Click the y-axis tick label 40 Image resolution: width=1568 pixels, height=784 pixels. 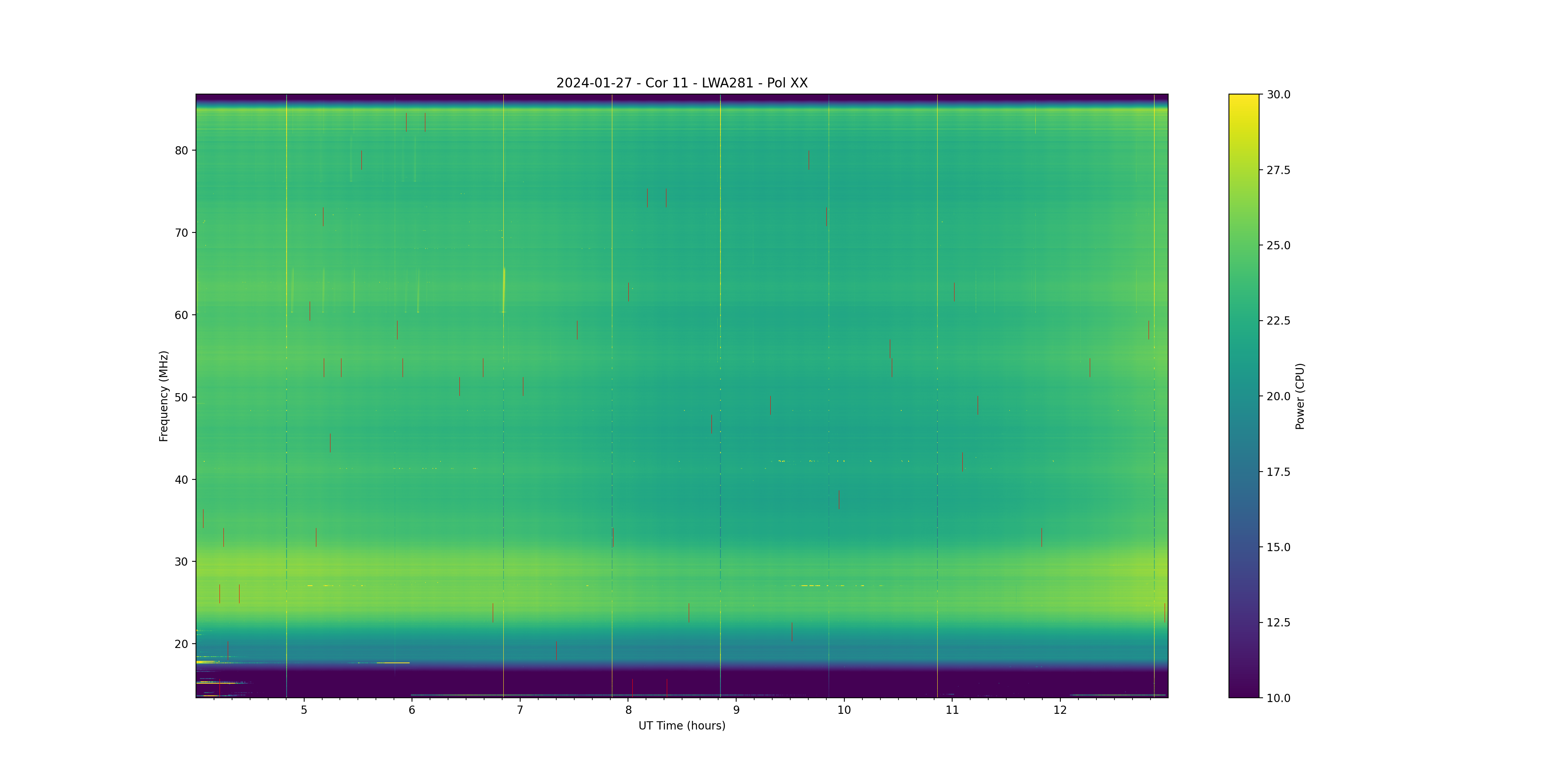tap(181, 480)
